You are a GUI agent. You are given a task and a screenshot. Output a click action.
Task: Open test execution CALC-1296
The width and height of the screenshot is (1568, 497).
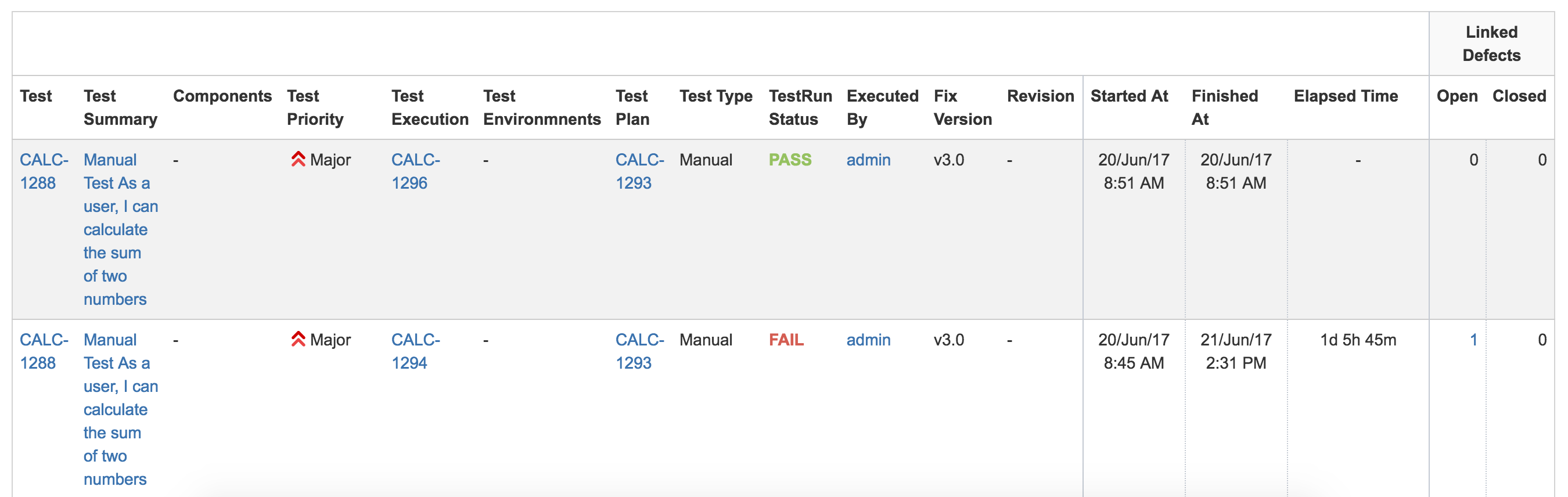[x=416, y=171]
